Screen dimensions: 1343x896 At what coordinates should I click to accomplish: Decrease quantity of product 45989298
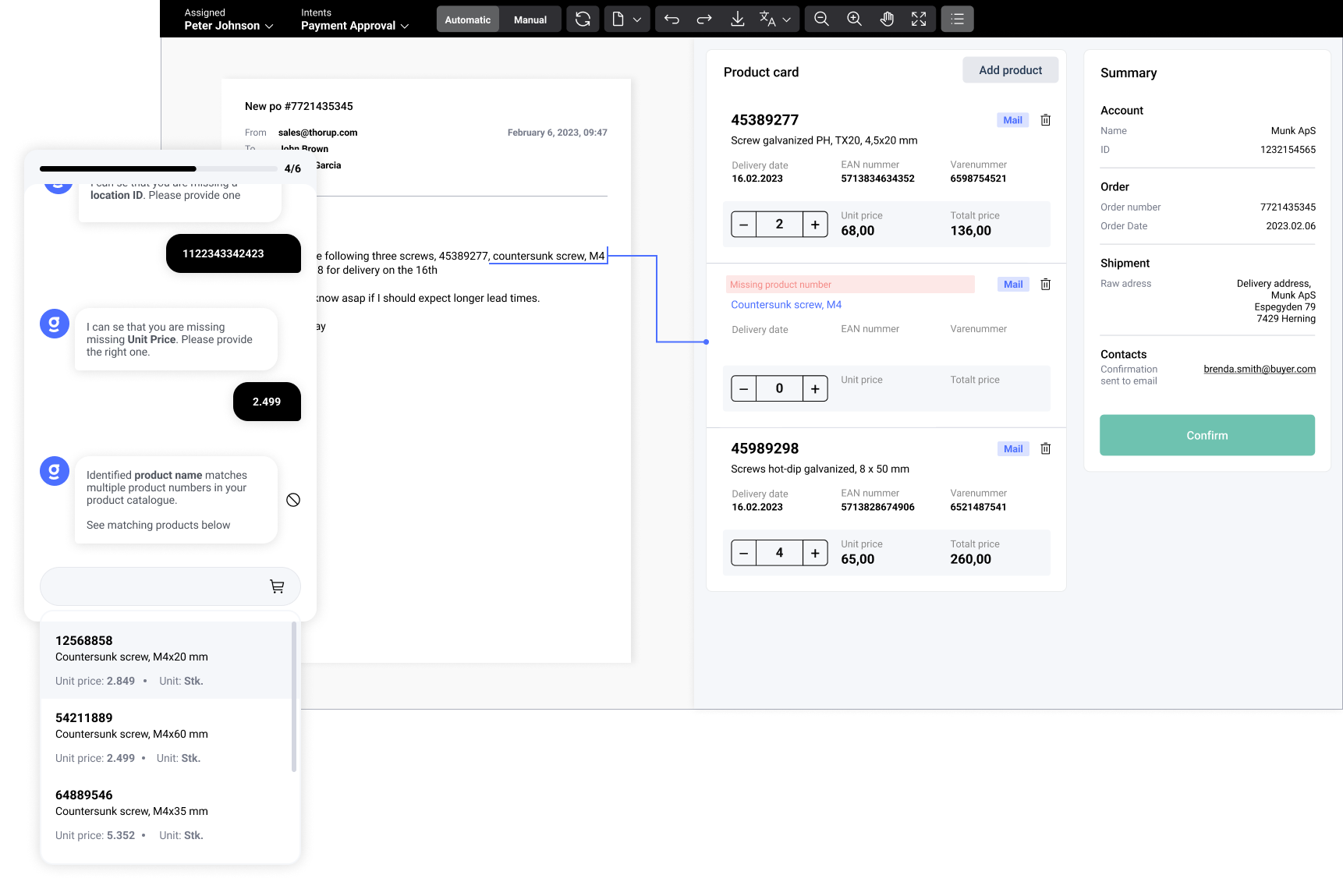744,553
